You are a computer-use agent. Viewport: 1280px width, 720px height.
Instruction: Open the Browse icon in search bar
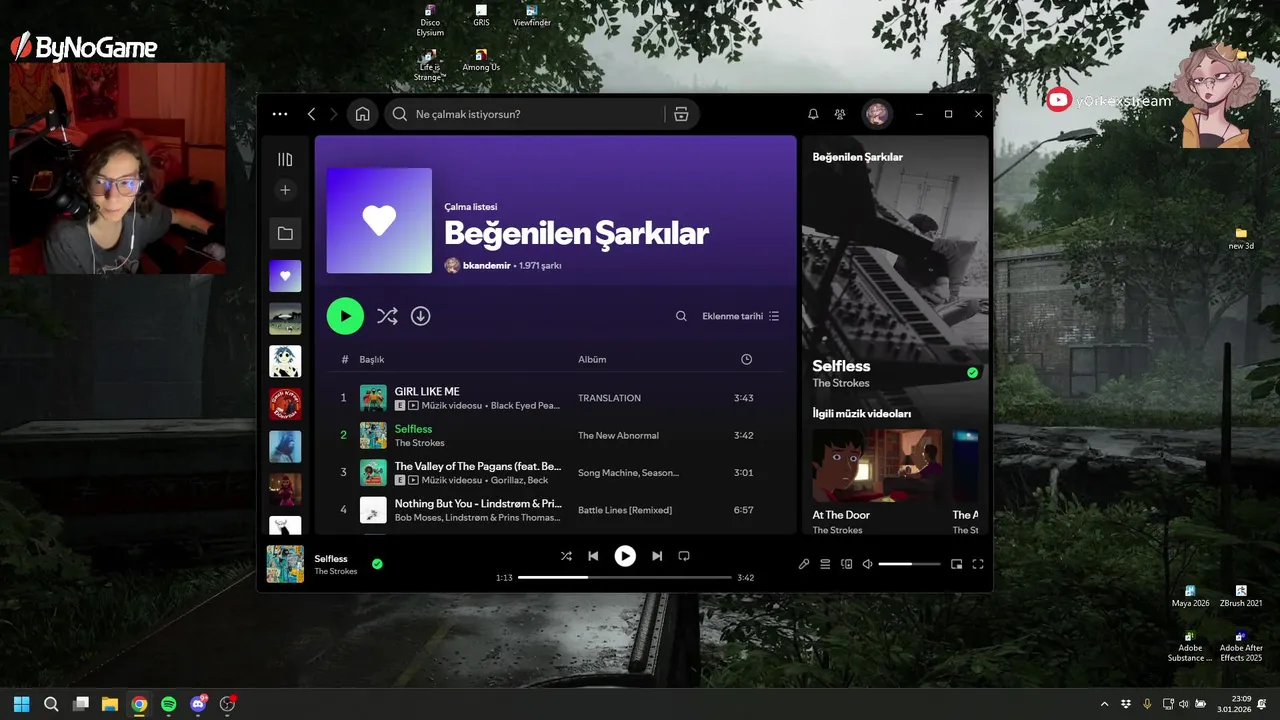[x=681, y=114]
